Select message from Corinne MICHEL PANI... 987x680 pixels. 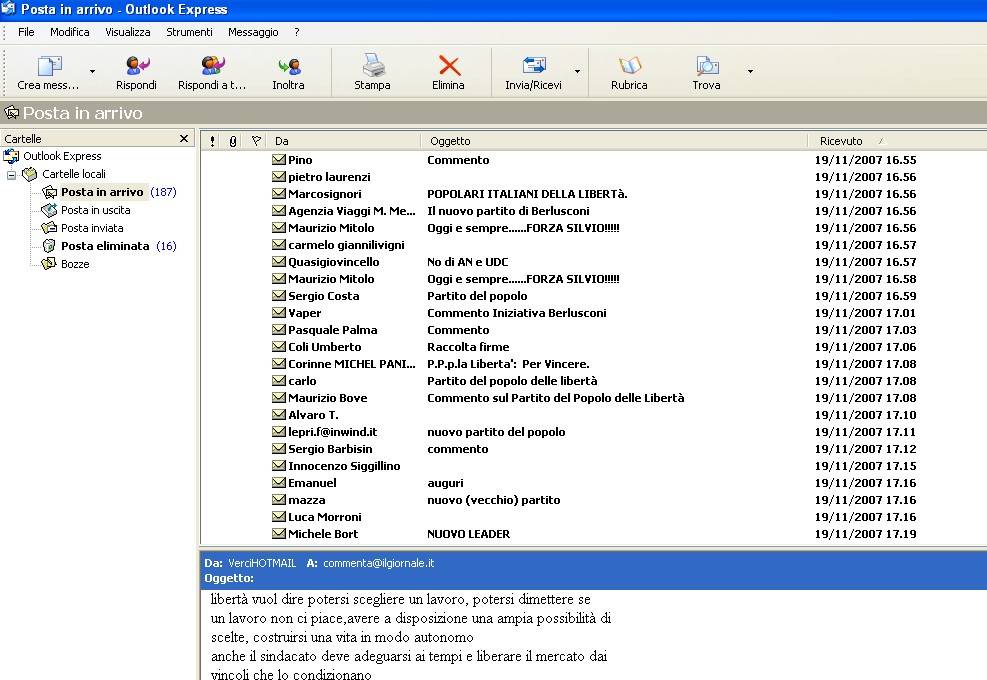click(594, 364)
